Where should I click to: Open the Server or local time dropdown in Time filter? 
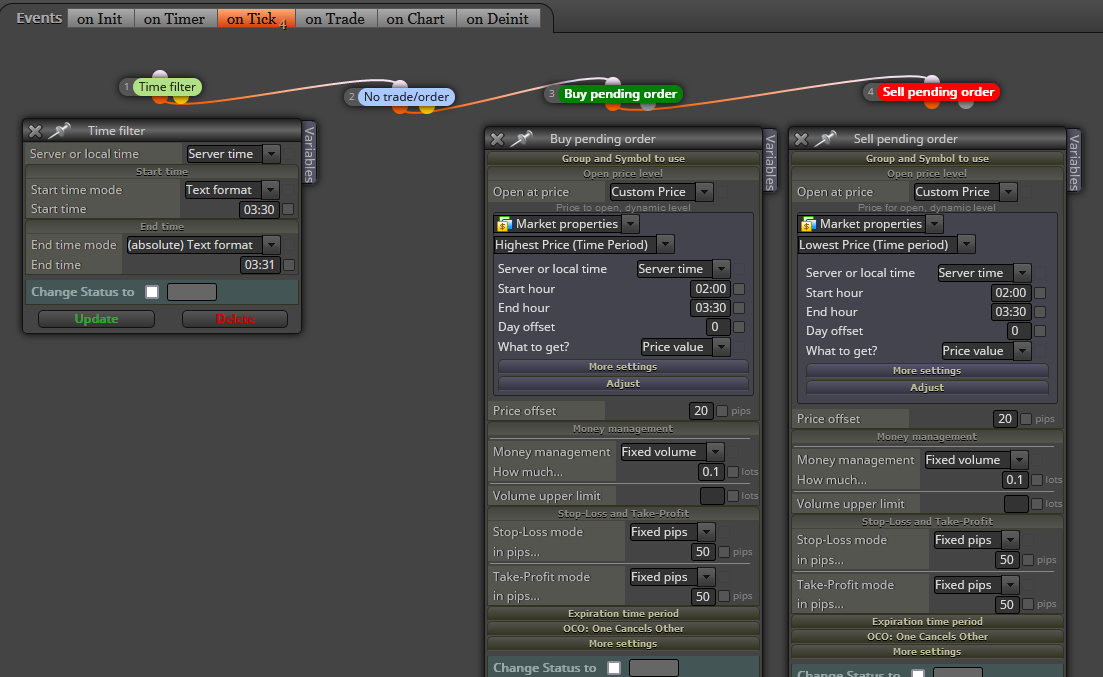coord(233,153)
